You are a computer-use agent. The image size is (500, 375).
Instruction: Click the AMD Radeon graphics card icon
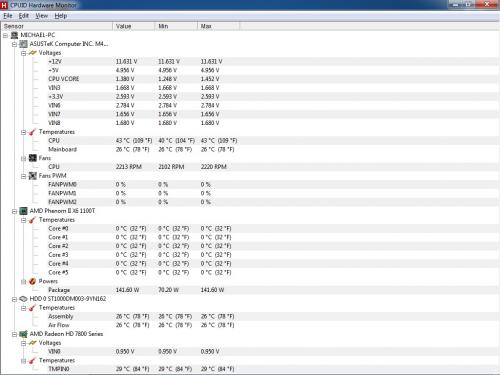[x=23, y=334]
